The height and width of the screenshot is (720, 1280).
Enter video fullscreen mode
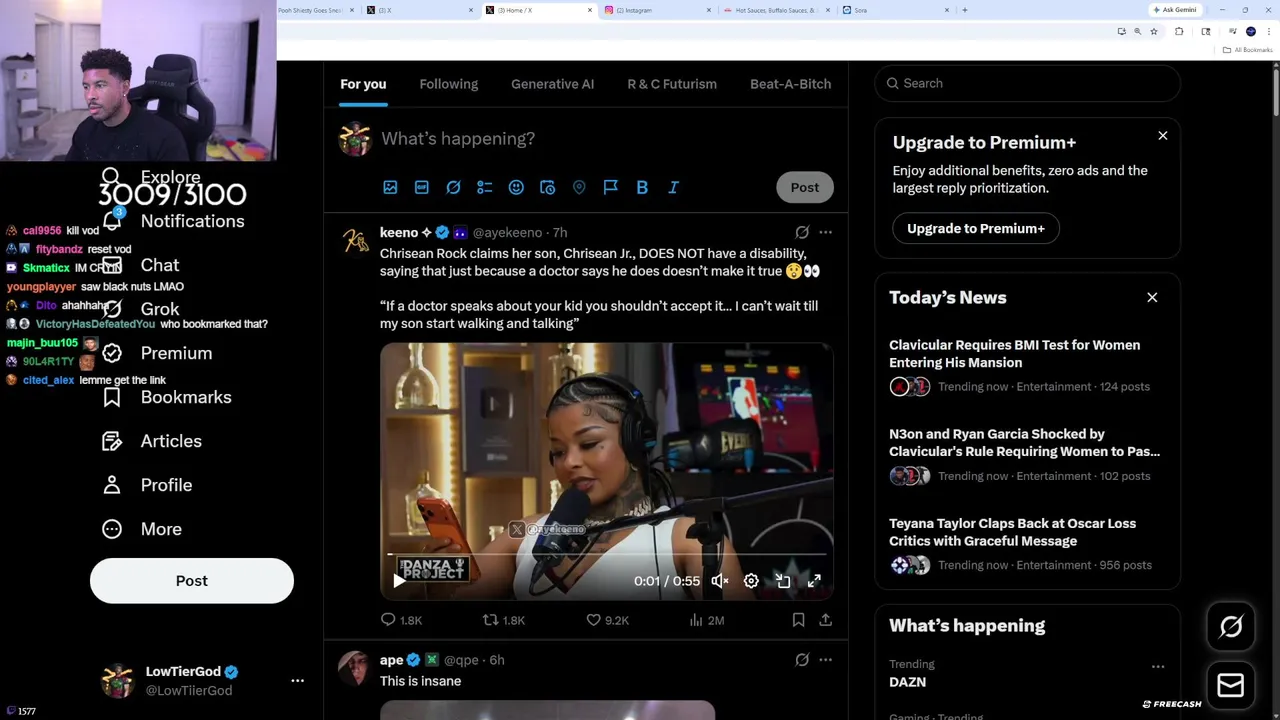[814, 581]
